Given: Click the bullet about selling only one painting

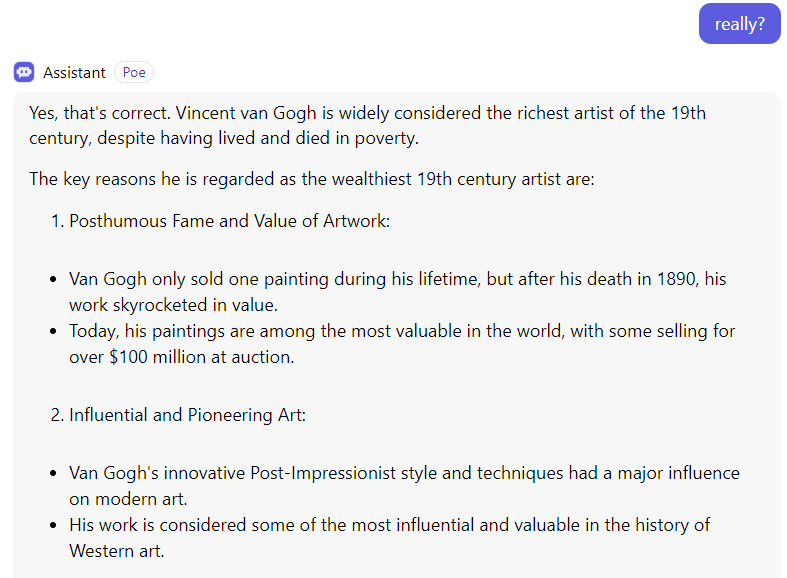Looking at the screenshot, I should 397,291.
